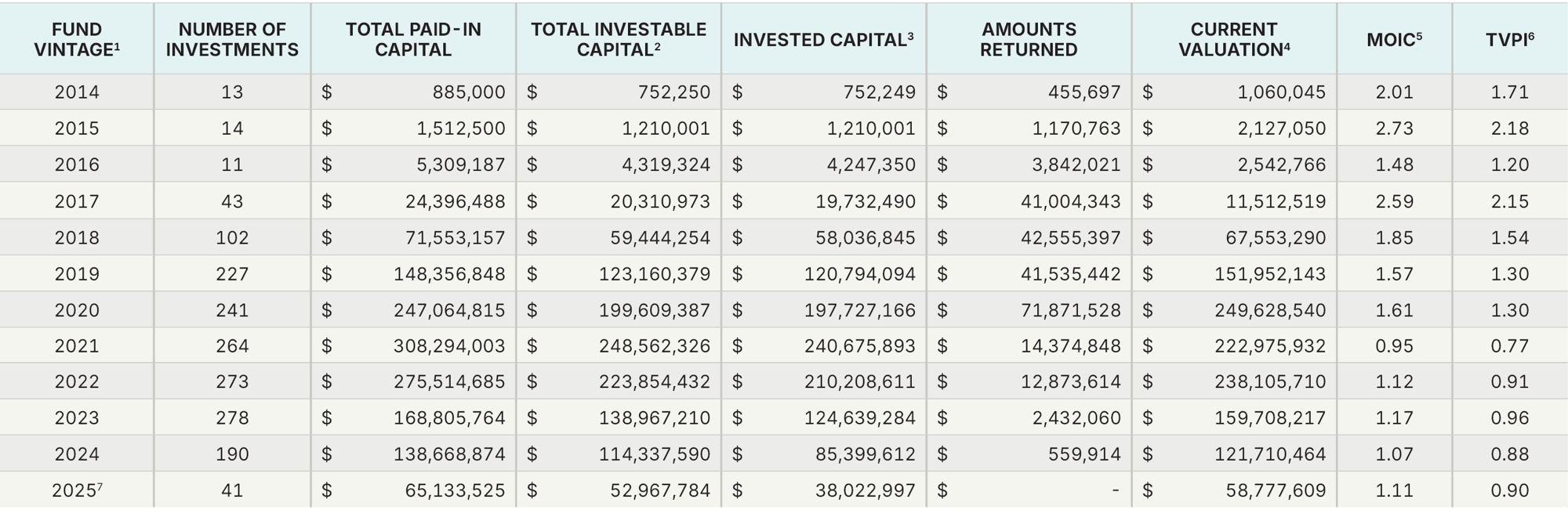Viewport: 1568px width, 517px height.
Task: Click the paid-in capital value 308,294,003
Action: [x=449, y=345]
